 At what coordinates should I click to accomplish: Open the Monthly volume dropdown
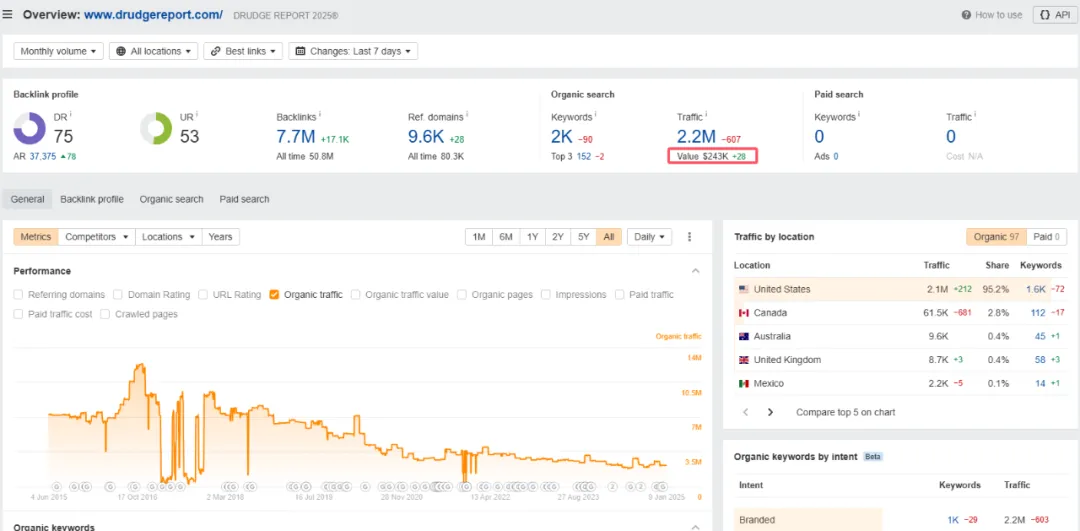[x=58, y=51]
